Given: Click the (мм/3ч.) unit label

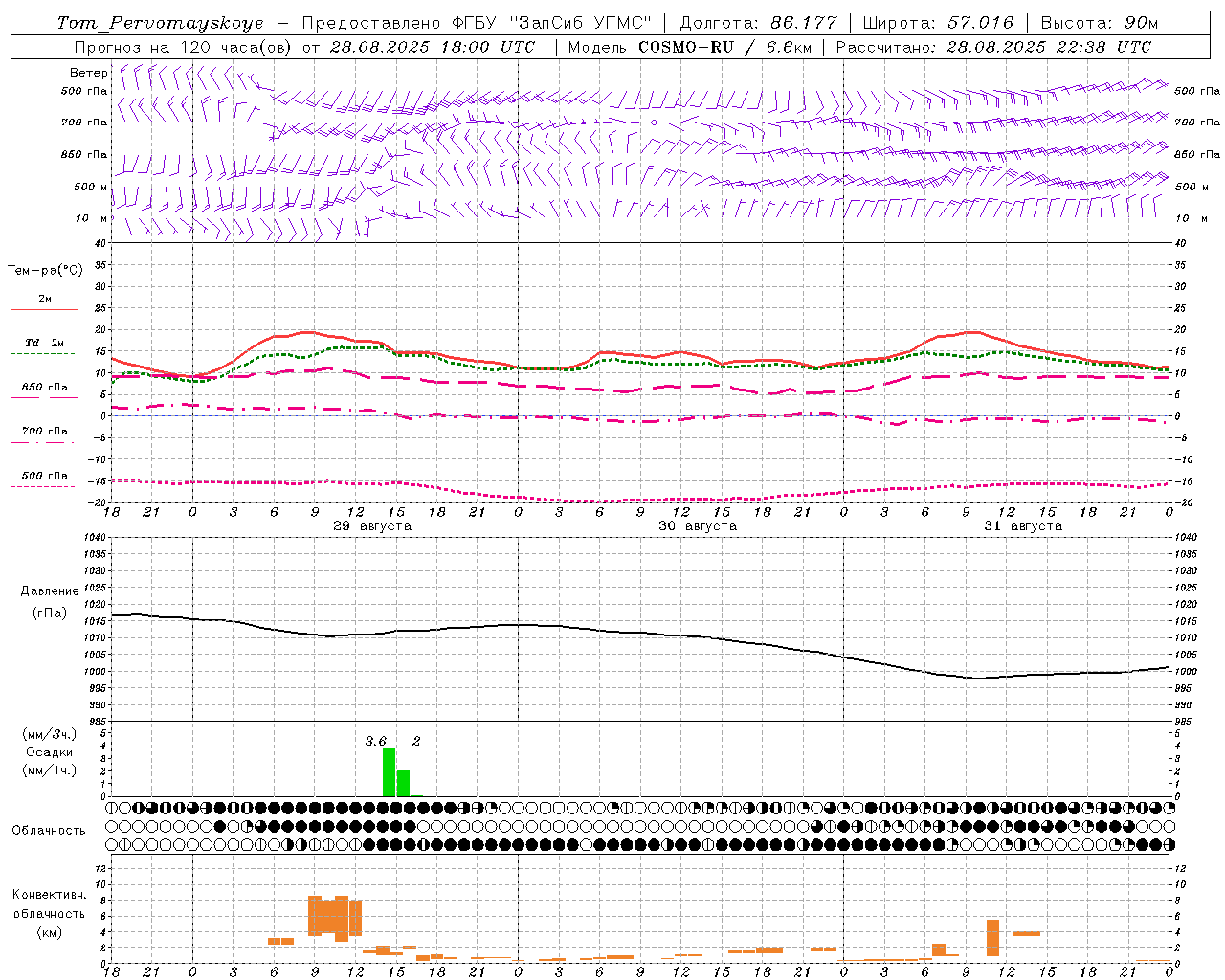Looking at the screenshot, I should (50, 734).
